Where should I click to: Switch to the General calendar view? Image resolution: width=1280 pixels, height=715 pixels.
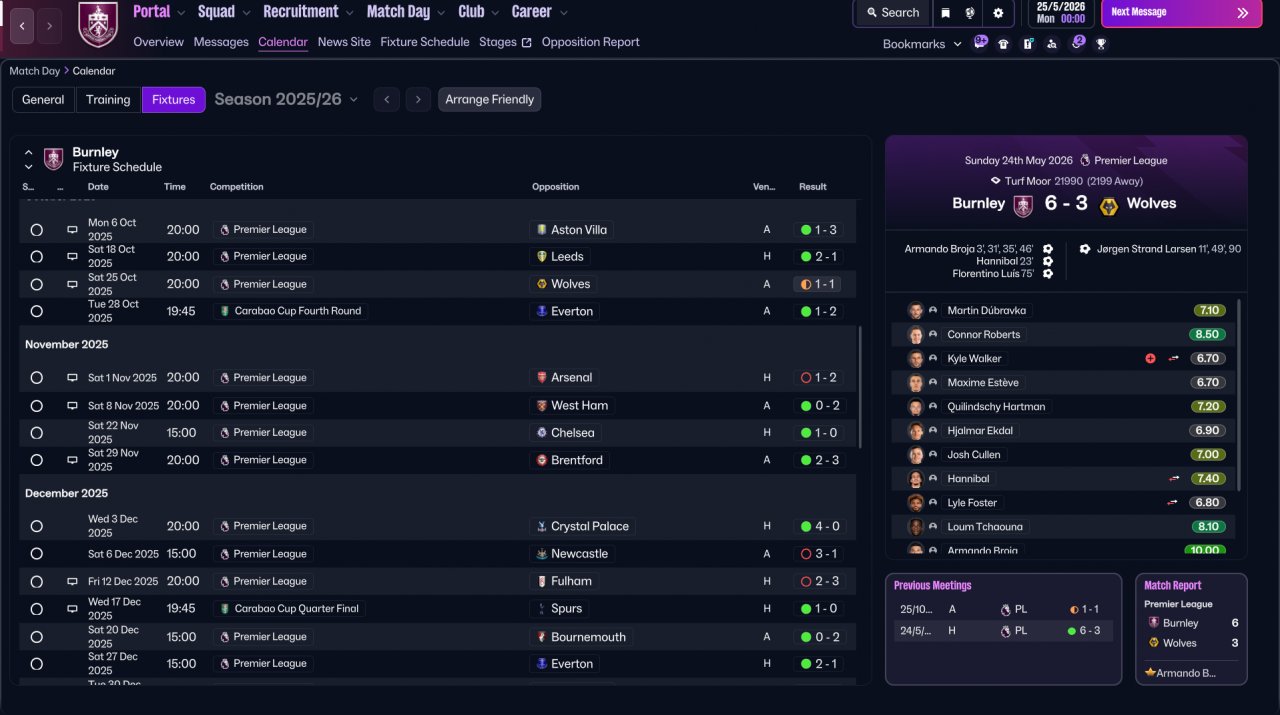point(43,100)
